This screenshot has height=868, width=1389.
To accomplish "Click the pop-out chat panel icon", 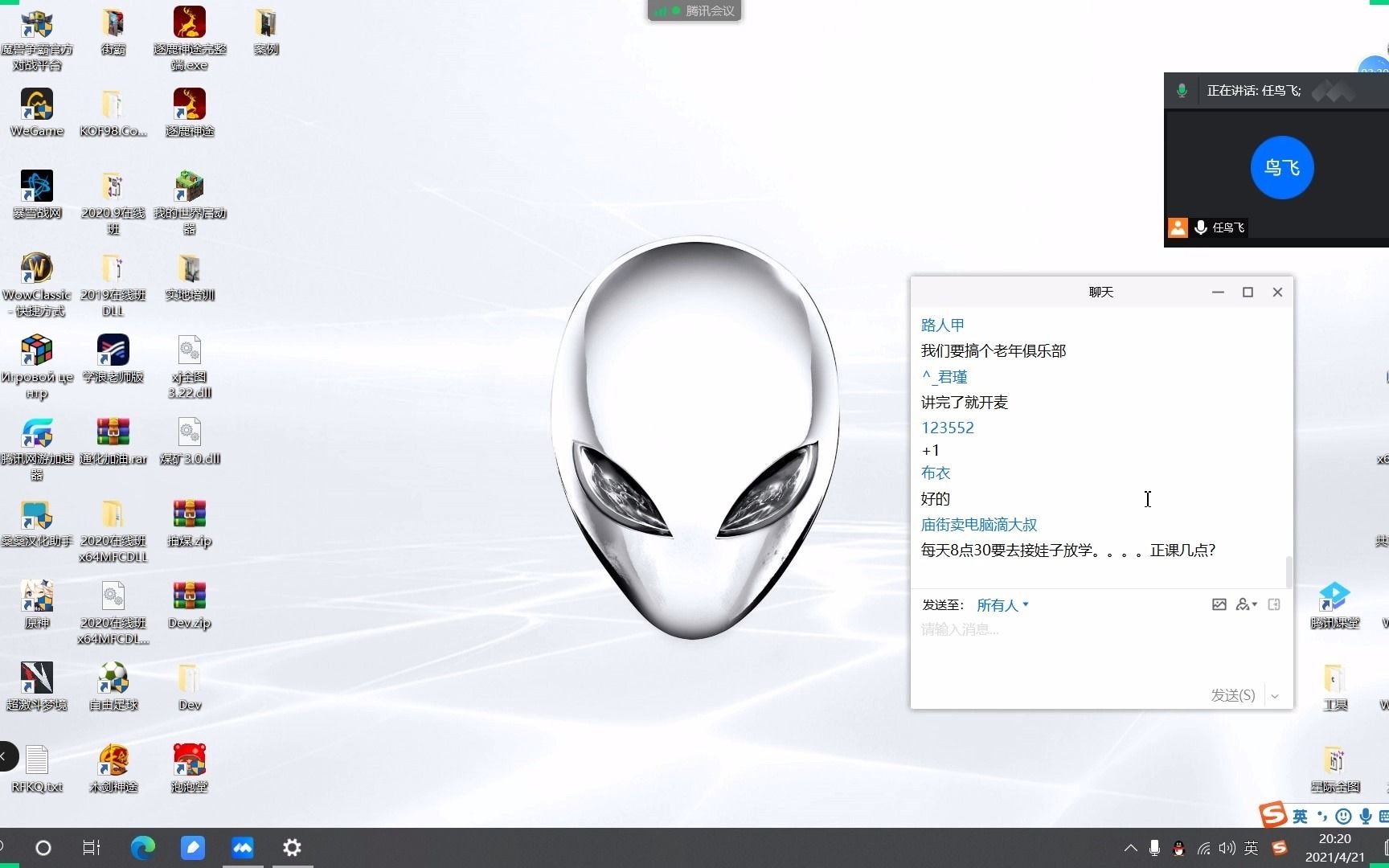I will click(x=1274, y=604).
